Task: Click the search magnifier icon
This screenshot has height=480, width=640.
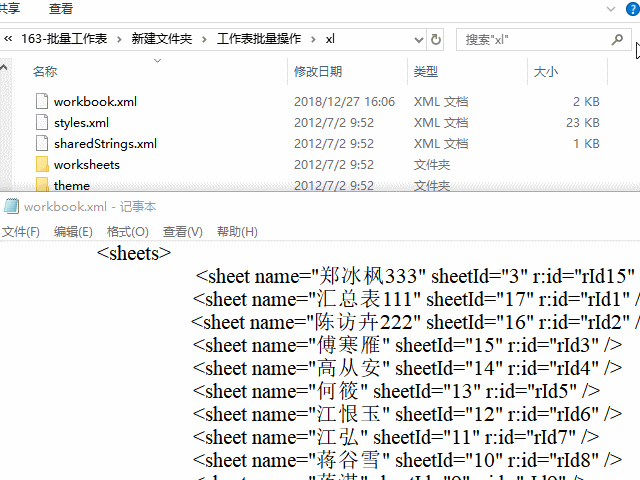Action: point(617,40)
